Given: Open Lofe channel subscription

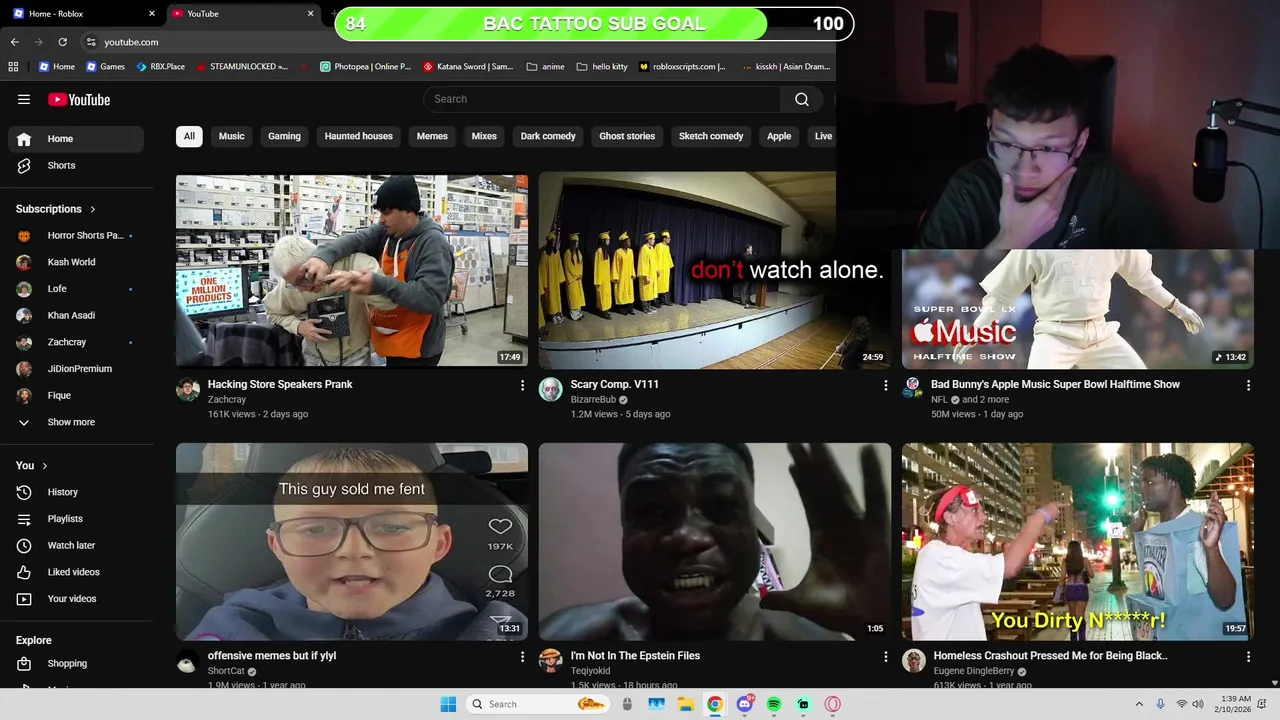Looking at the screenshot, I should (x=76, y=289).
